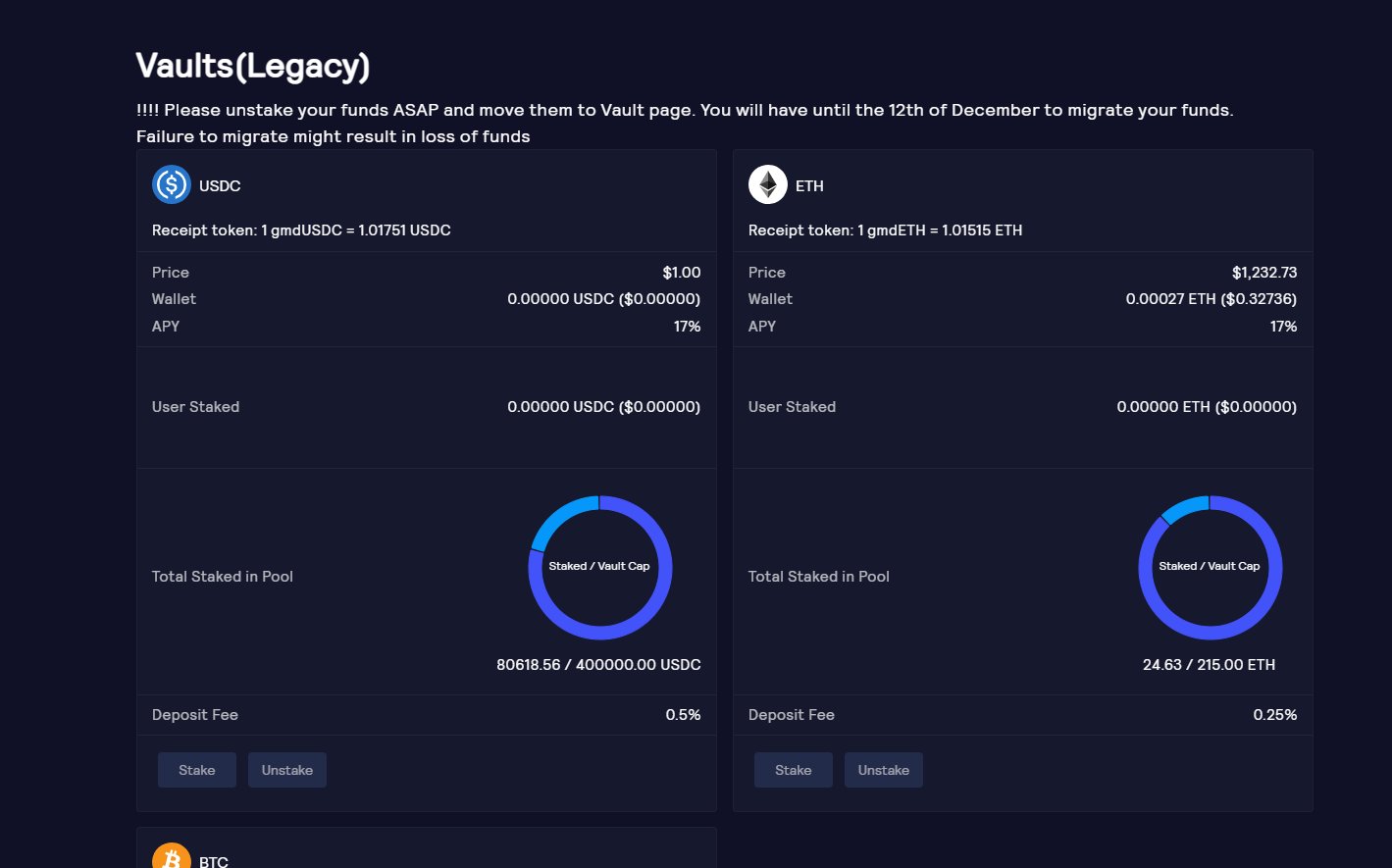The height and width of the screenshot is (868, 1392).
Task: Click the 17% APY value in USDC card
Action: (x=690, y=326)
